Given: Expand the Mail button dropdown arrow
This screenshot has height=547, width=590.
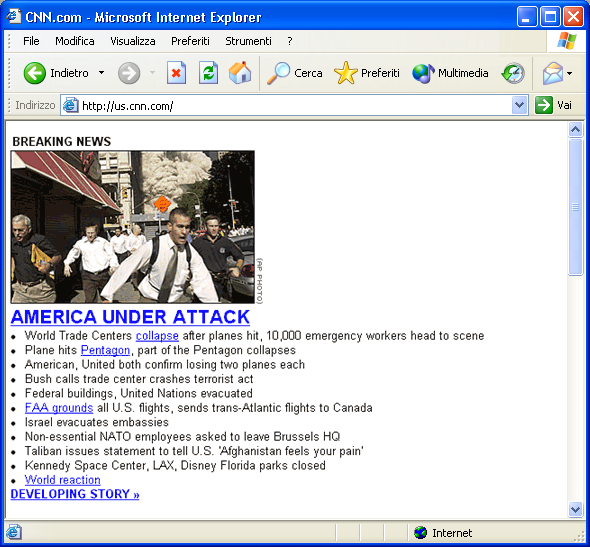Looking at the screenshot, I should (x=570, y=73).
